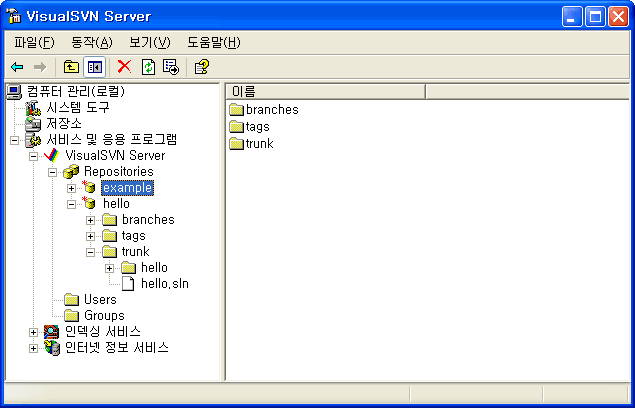635x408 pixels.
Task: Collapse the Repositories node
Action: pyautogui.click(x=53, y=172)
